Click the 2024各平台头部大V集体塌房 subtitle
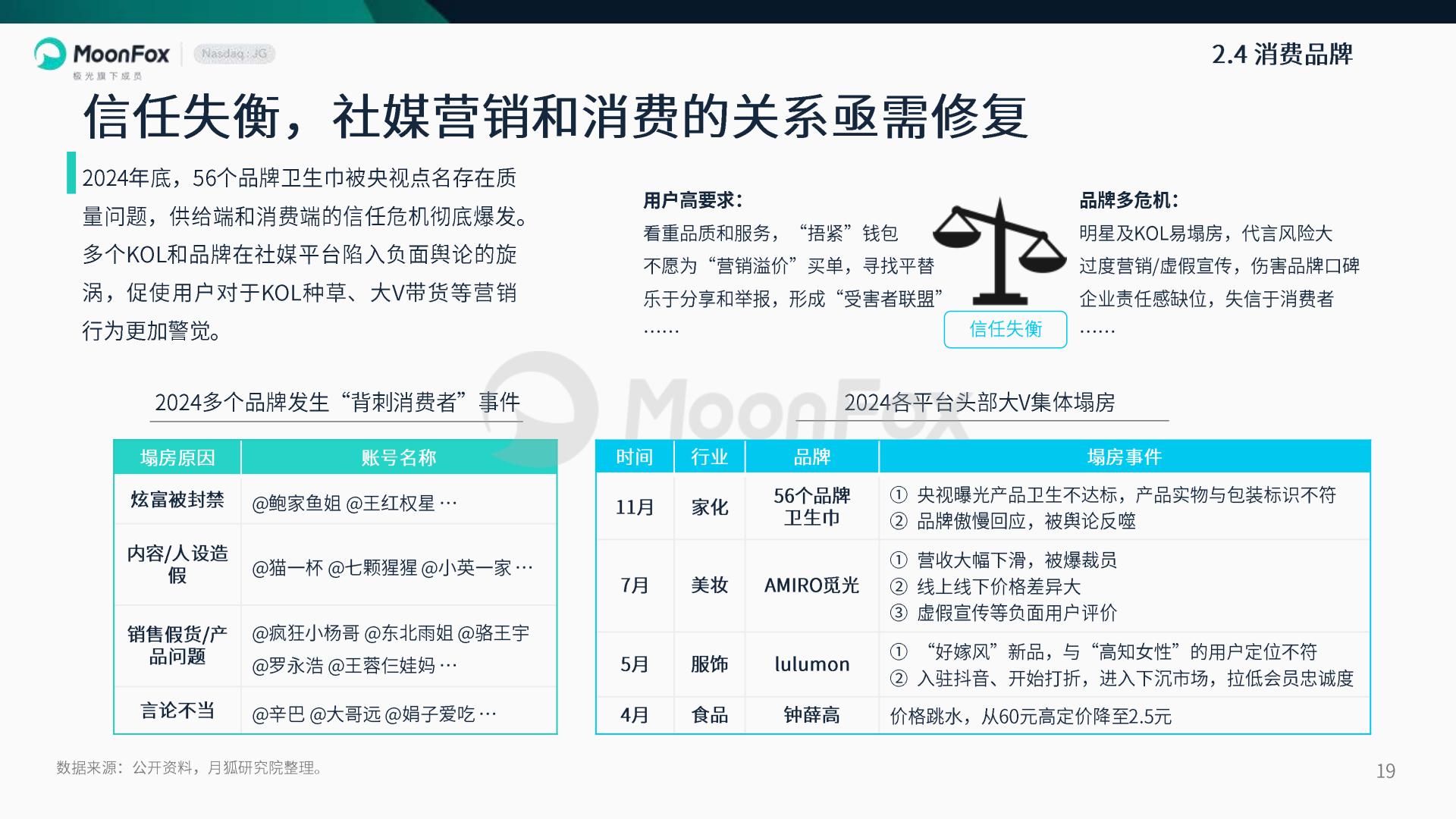Screen dimensions: 1456x819 point(980,402)
